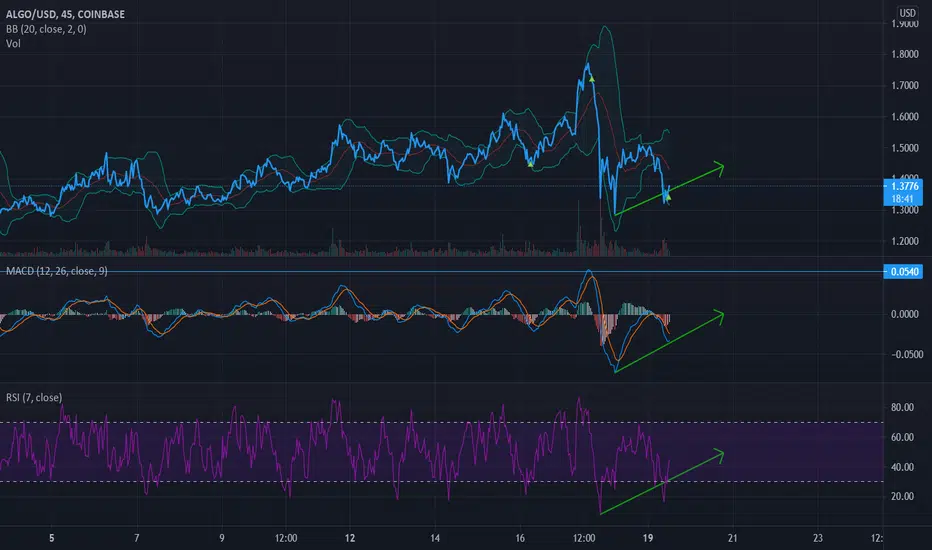Click date label 14 on the time axis
Viewport: 932px width, 550px height.
coord(435,538)
